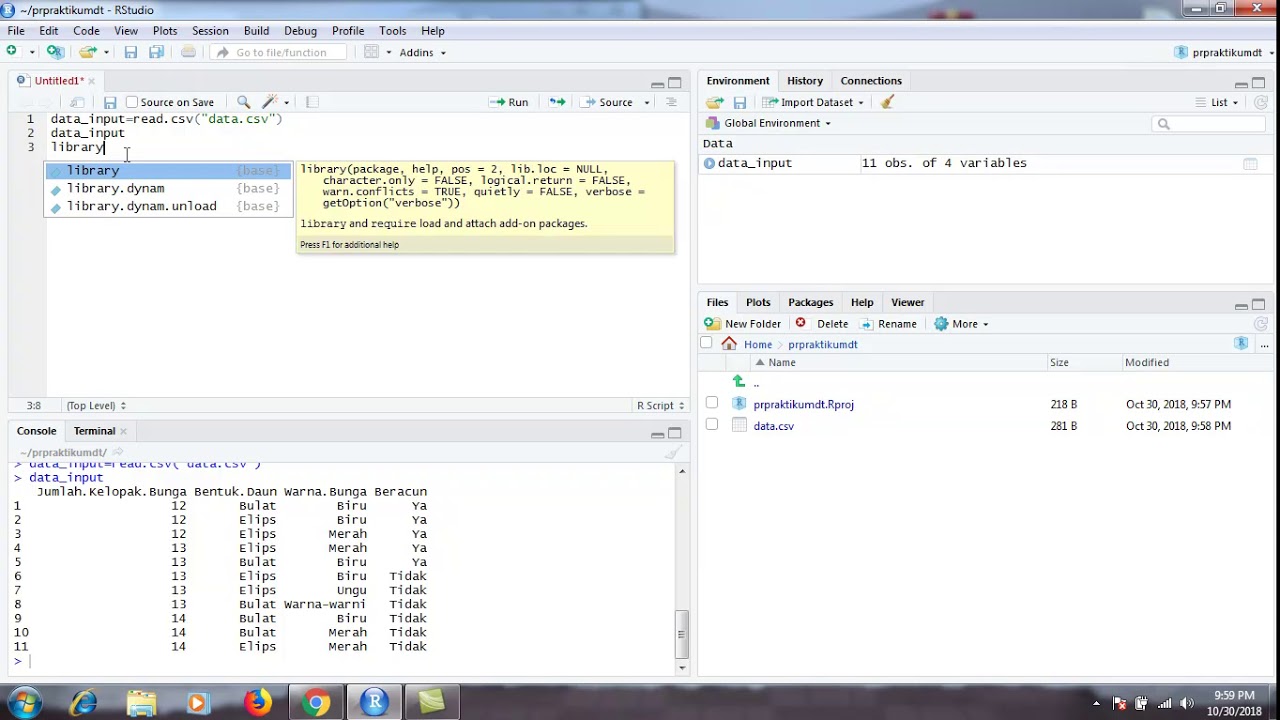Open the prpraktikumdt.Rproj file link
The image size is (1280, 720).
[803, 404]
